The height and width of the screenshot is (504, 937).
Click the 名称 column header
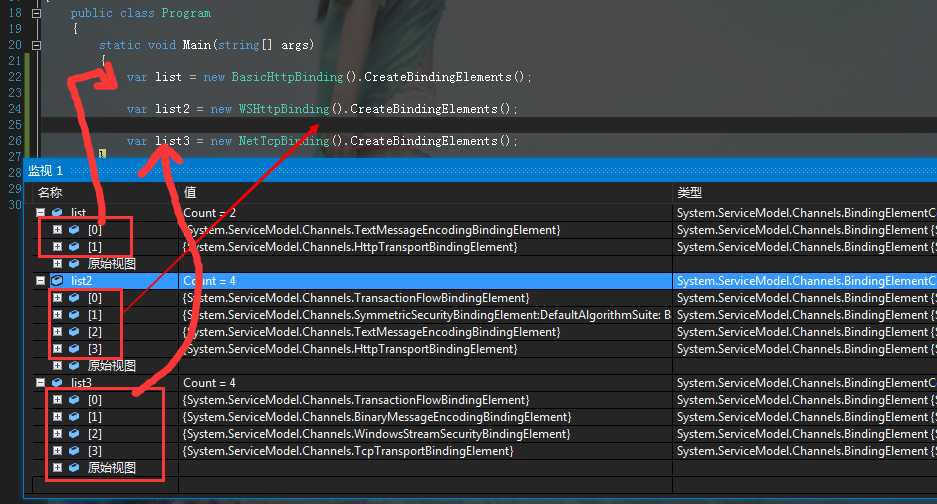click(x=50, y=193)
